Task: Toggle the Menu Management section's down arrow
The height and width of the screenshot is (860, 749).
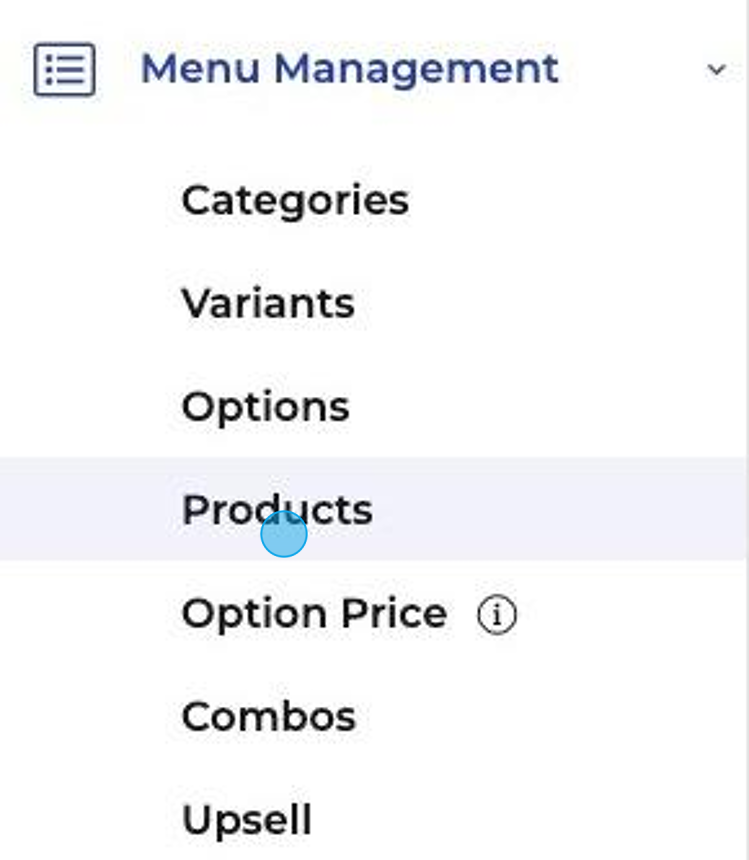Action: pyautogui.click(x=716, y=70)
